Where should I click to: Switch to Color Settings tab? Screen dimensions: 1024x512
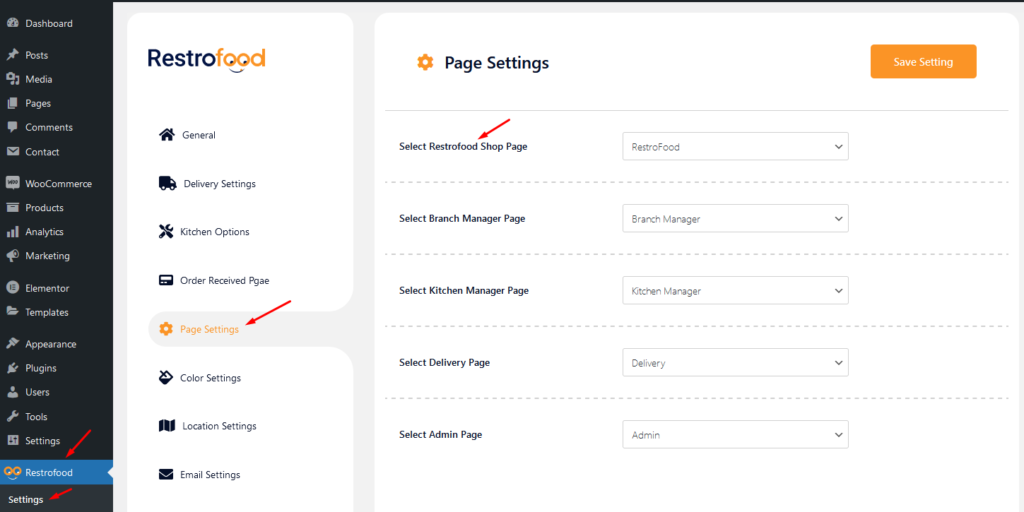(x=210, y=378)
